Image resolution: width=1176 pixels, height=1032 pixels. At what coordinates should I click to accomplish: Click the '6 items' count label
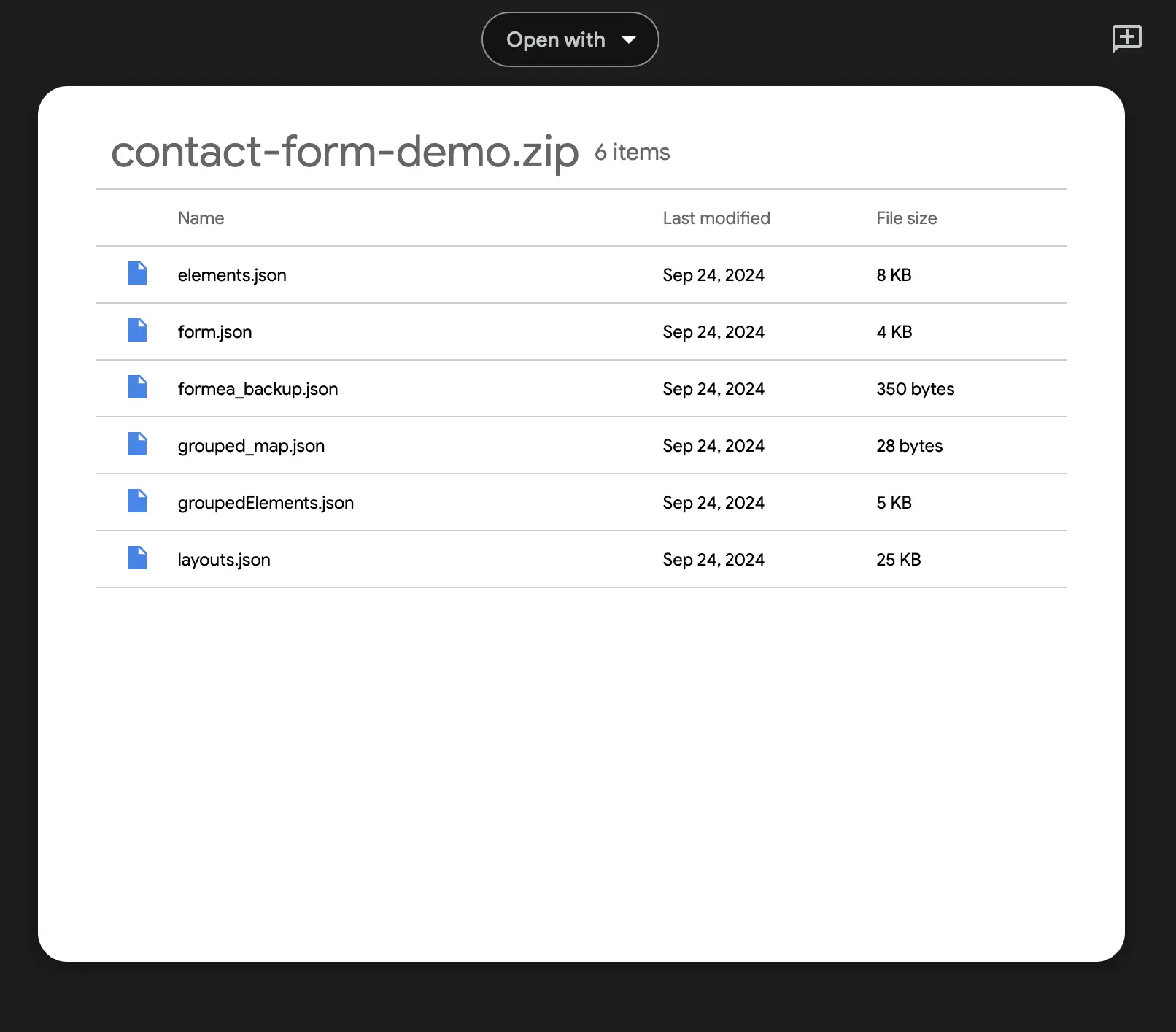(x=633, y=152)
